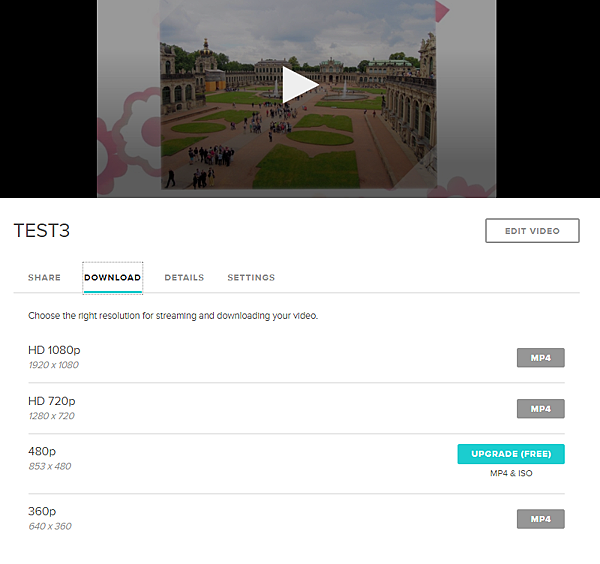Click the MP4 & ISO caption
This screenshot has width=600, height=564.
click(511, 473)
